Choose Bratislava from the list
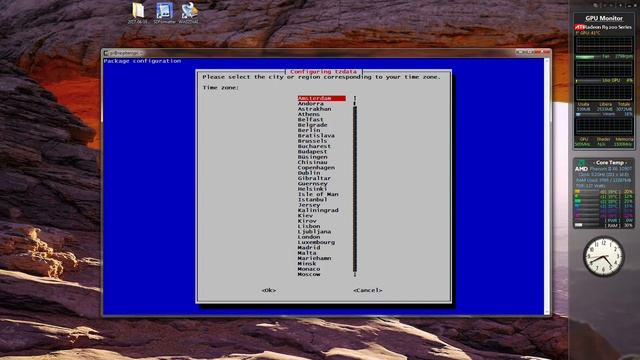The image size is (640, 360). pos(316,136)
